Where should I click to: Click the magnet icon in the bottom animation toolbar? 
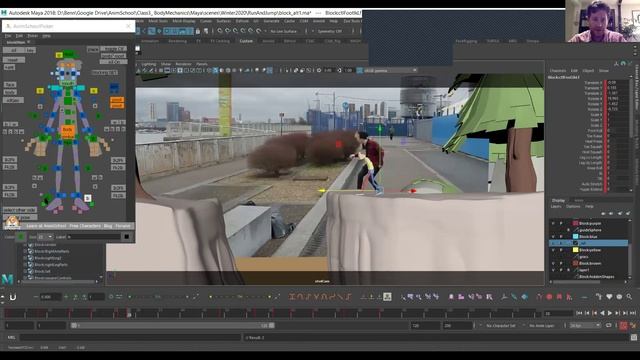12,297
